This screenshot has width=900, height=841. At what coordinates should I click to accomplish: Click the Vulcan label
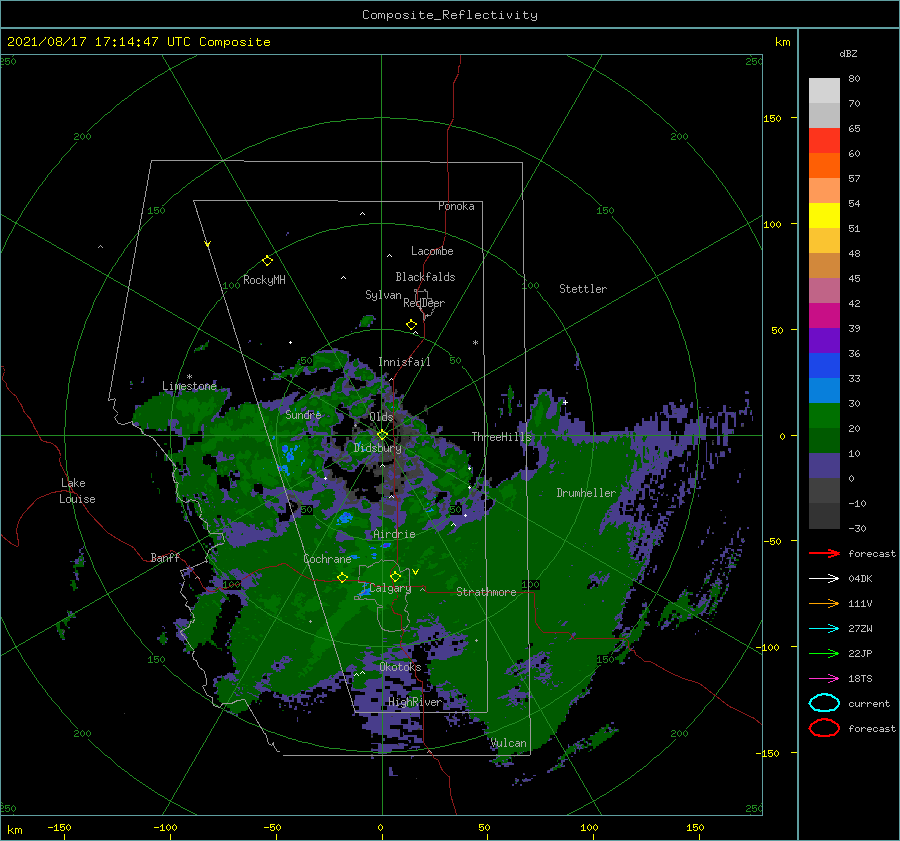point(509,743)
